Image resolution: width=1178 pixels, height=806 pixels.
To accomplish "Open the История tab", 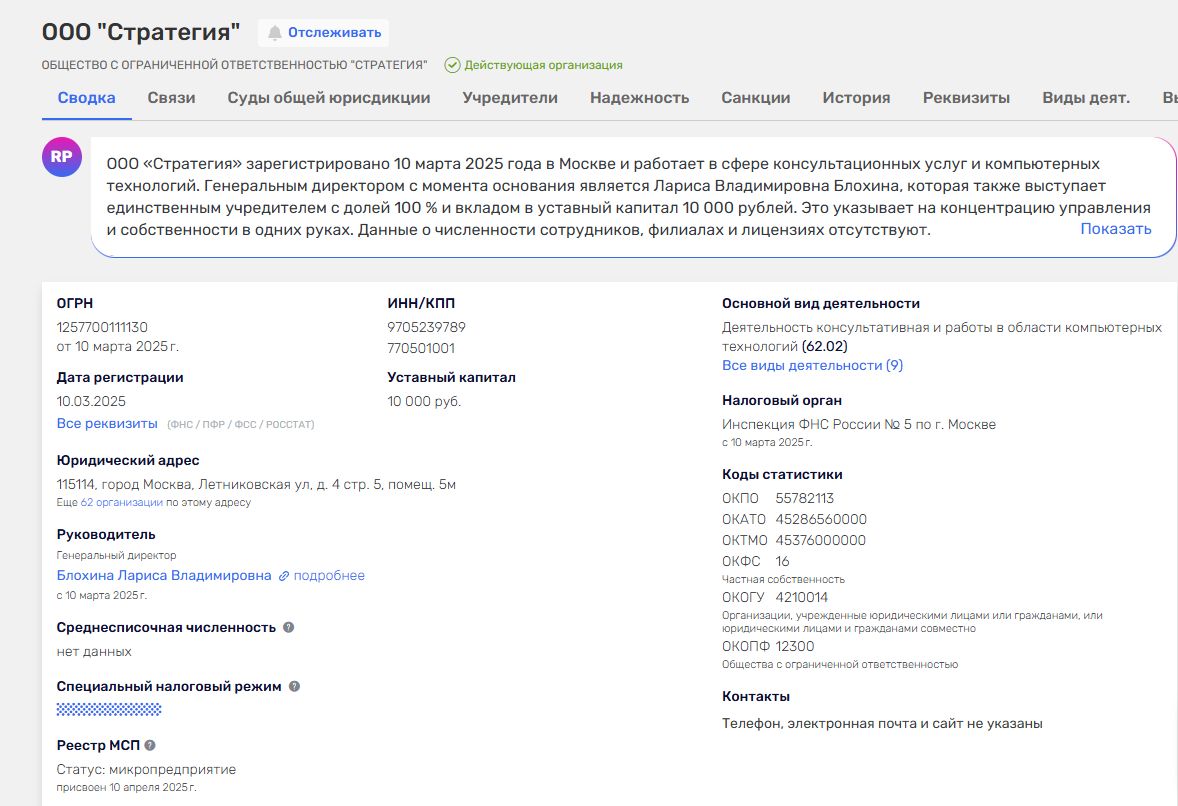I will (x=856, y=98).
